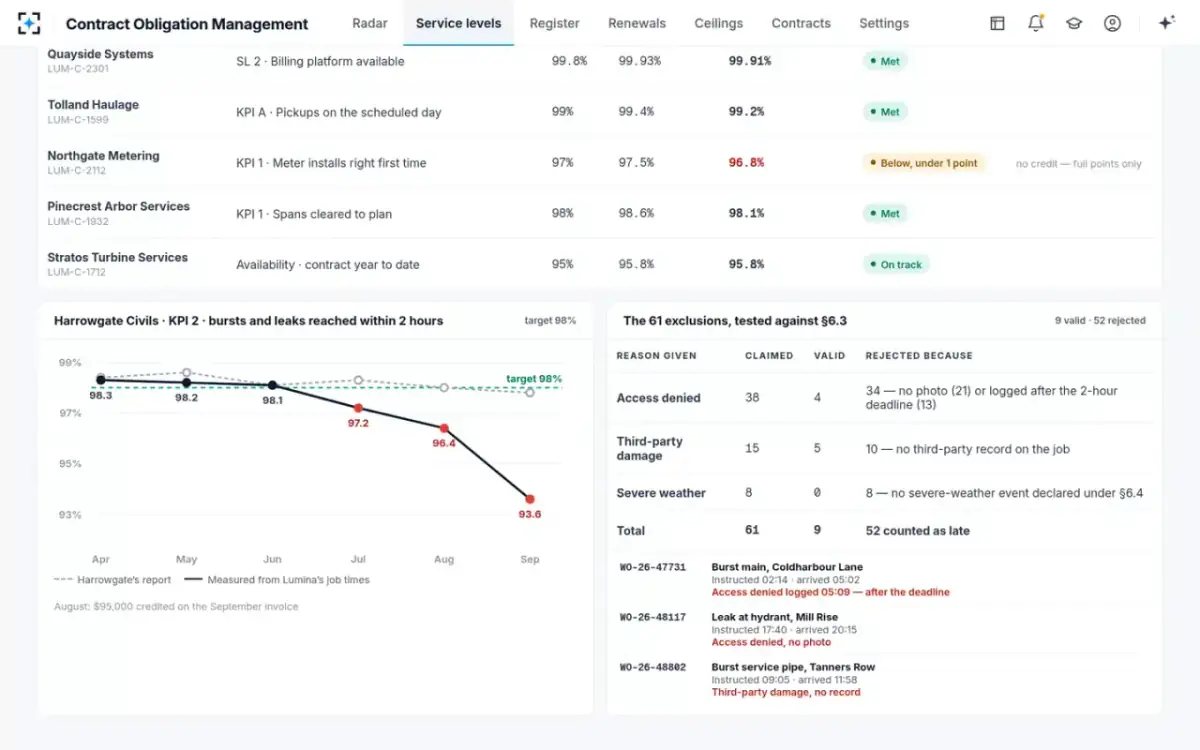The height and width of the screenshot is (750, 1200).
Task: Switch to the Radar tab
Action: [x=370, y=23]
